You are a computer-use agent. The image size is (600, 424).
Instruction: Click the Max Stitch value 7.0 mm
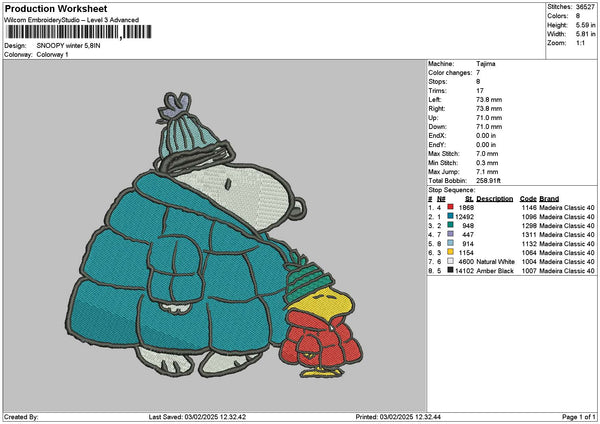(487, 154)
